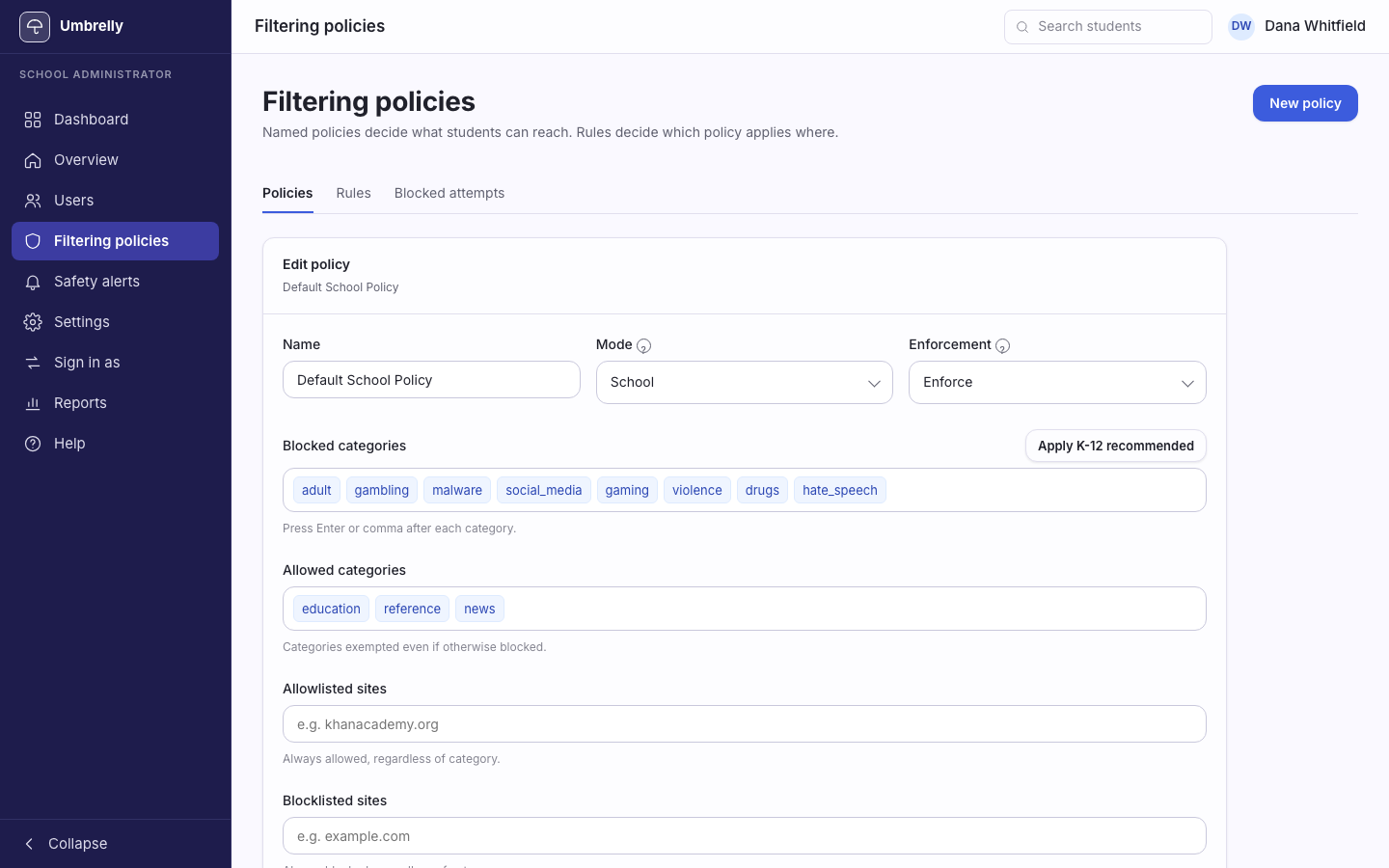
Task: Click the Allowlisted sites input field
Action: pos(745,724)
